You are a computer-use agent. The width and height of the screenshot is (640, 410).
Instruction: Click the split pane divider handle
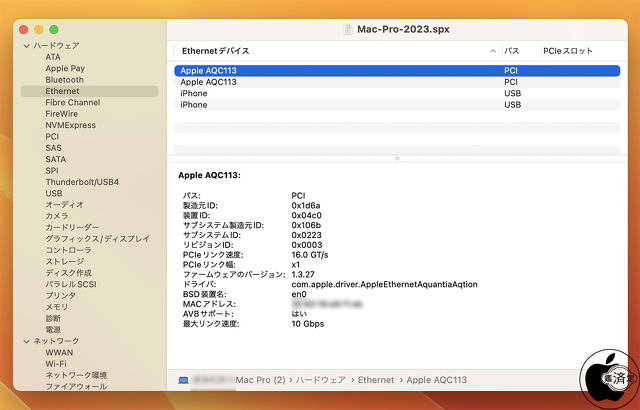[x=397, y=158]
